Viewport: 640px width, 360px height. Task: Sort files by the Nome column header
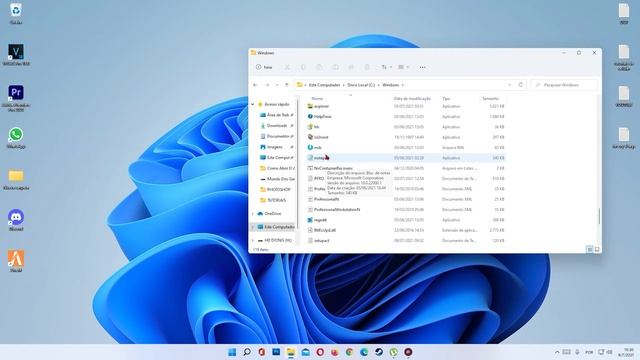317,98
